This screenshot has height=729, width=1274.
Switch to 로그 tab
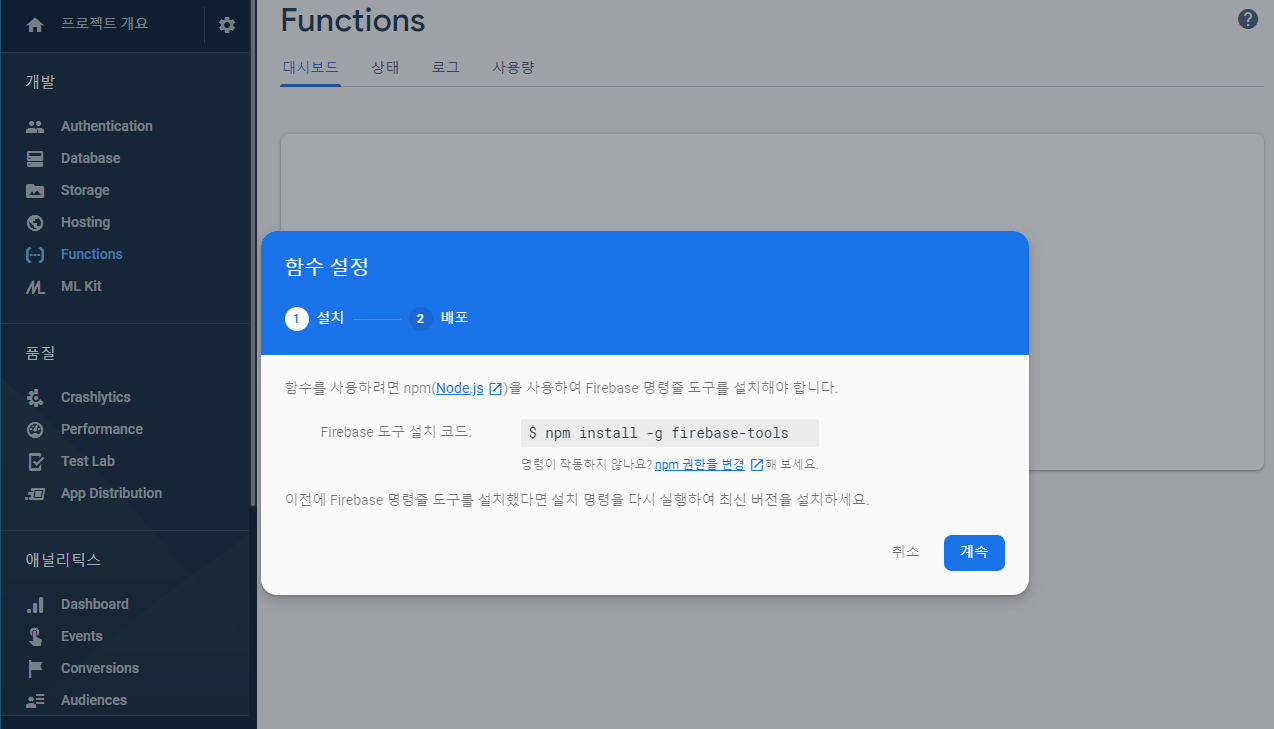(446, 68)
